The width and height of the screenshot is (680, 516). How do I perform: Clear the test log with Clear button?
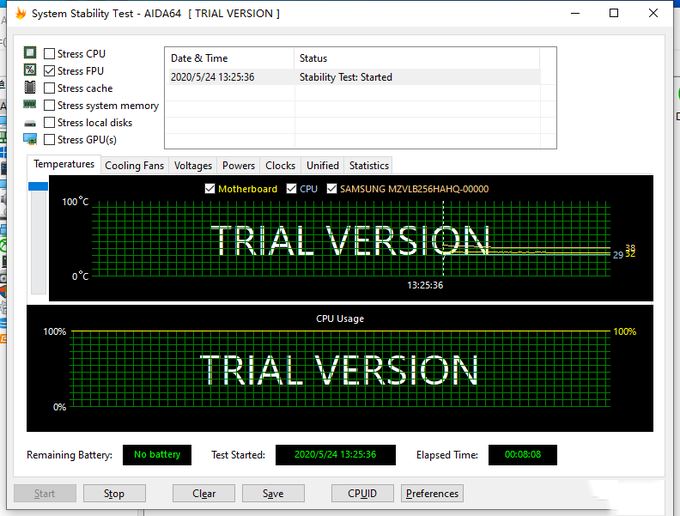204,493
